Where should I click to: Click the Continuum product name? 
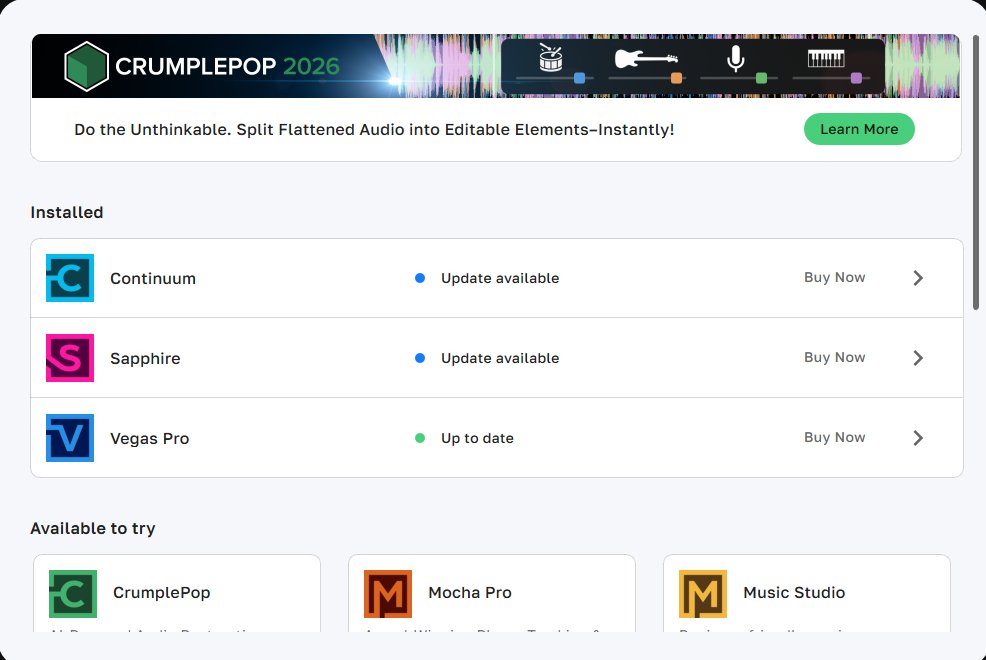pyautogui.click(x=153, y=278)
